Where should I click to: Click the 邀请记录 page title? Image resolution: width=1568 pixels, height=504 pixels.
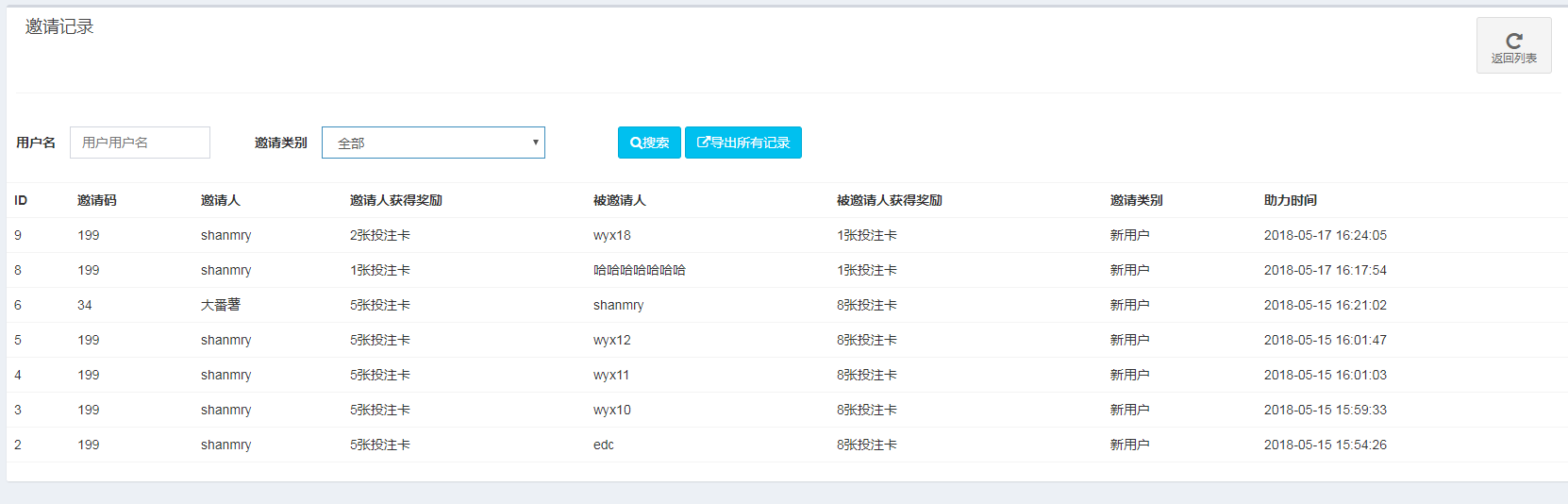click(59, 27)
